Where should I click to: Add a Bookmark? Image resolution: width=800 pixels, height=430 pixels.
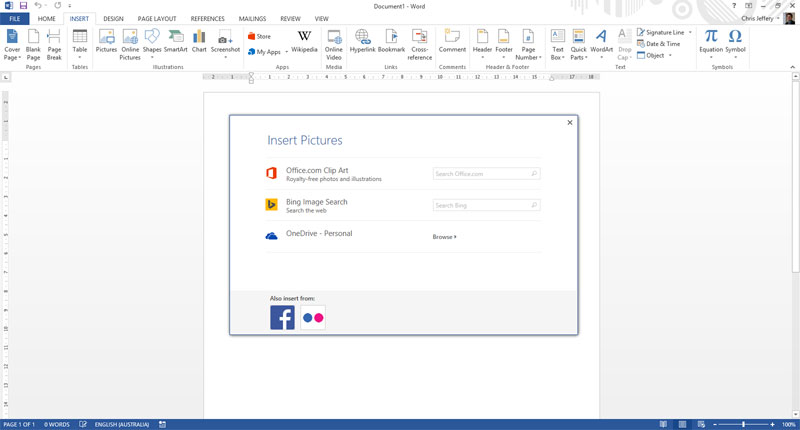(x=391, y=41)
